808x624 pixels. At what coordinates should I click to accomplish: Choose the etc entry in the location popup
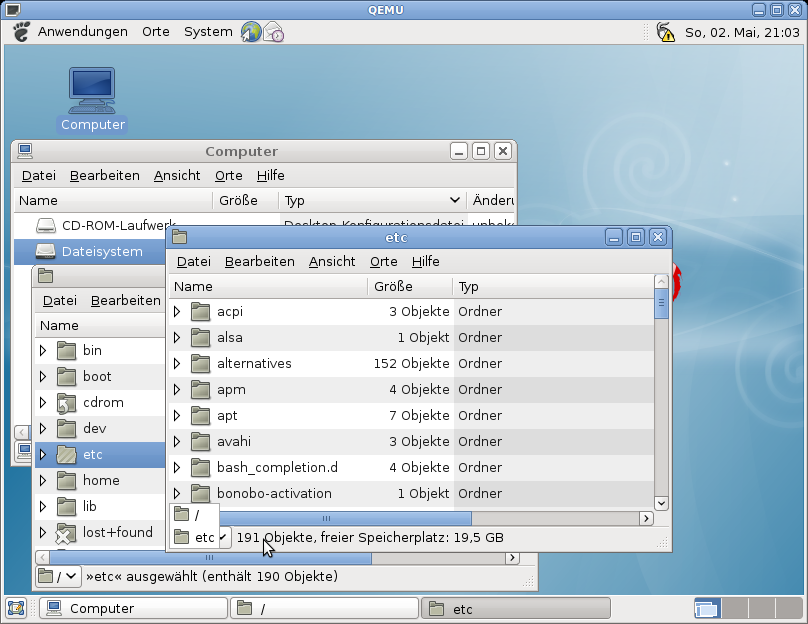(x=194, y=537)
